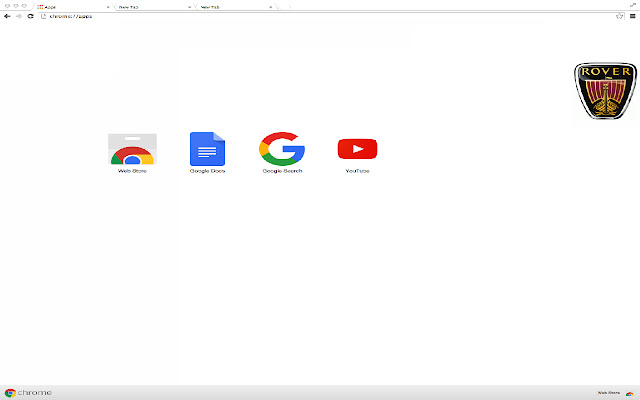Click the forward navigation arrow

coord(19,16)
